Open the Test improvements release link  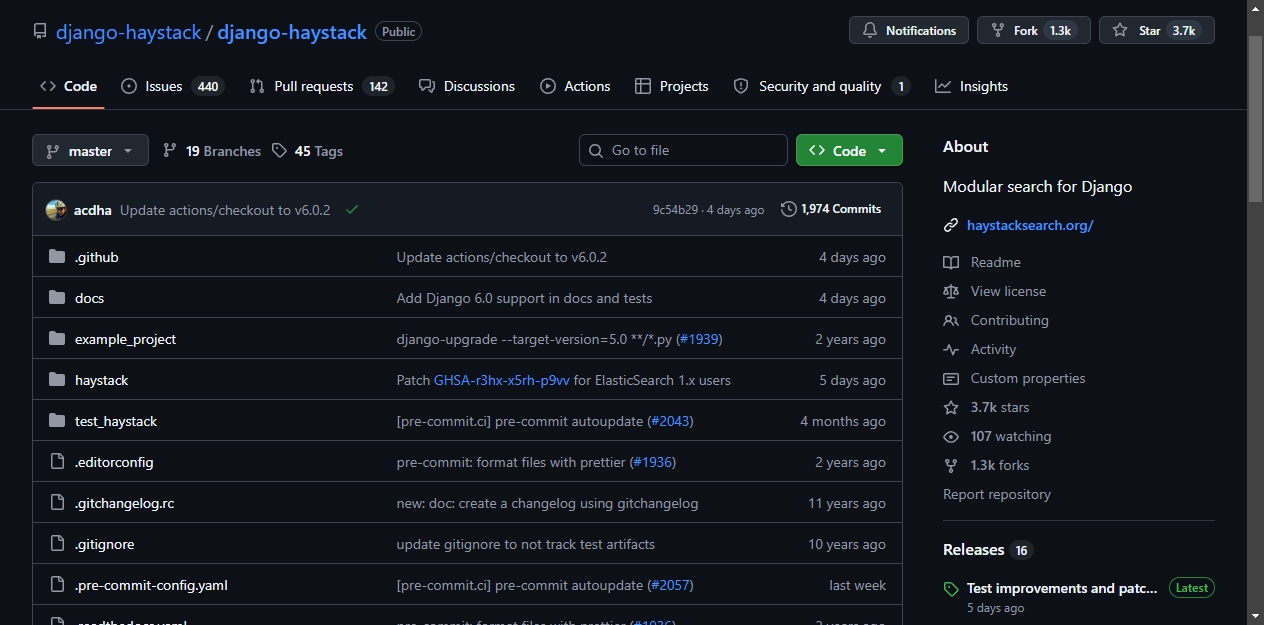(x=1062, y=588)
